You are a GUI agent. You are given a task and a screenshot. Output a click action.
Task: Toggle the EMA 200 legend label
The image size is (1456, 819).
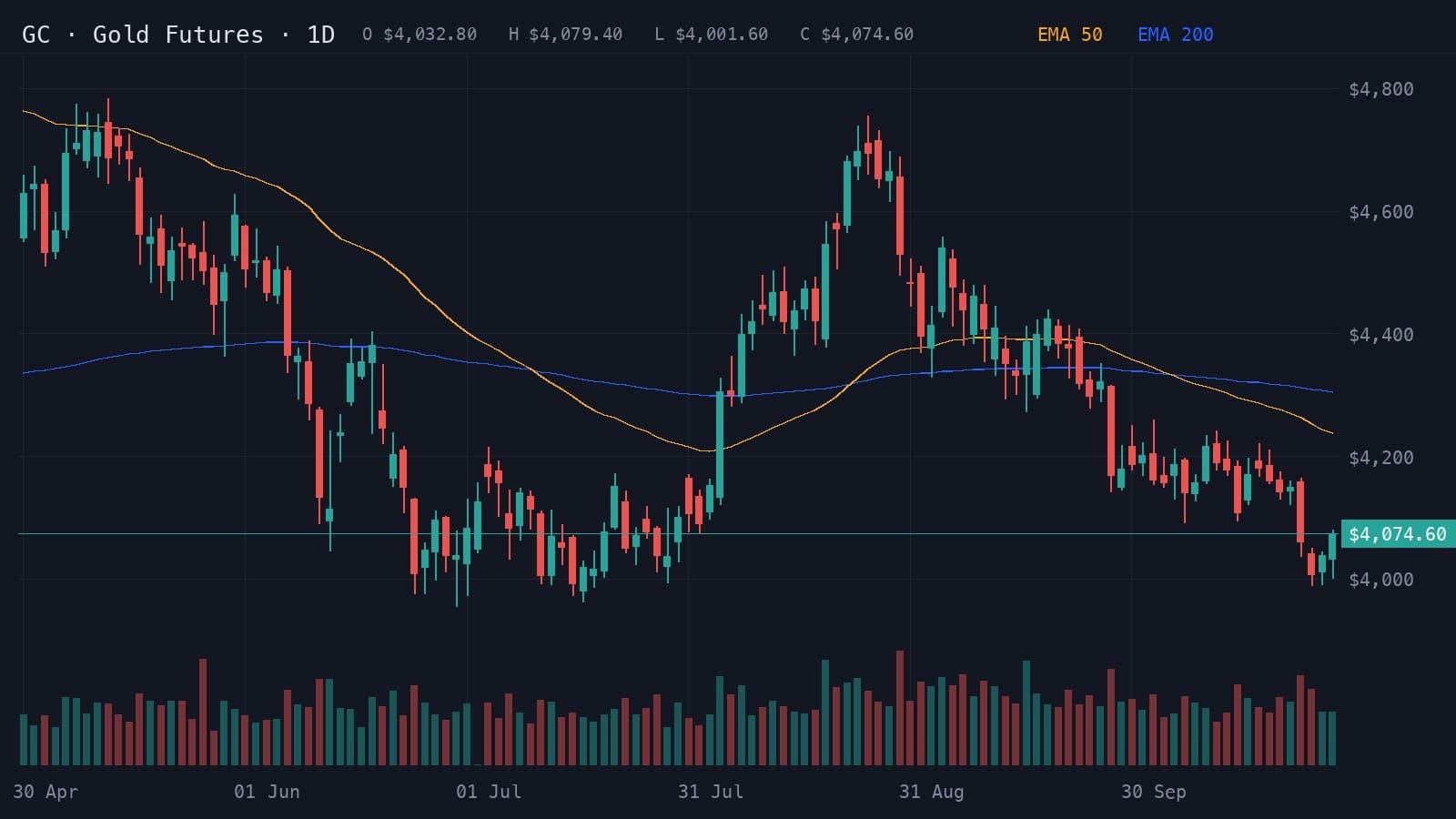1175,35
